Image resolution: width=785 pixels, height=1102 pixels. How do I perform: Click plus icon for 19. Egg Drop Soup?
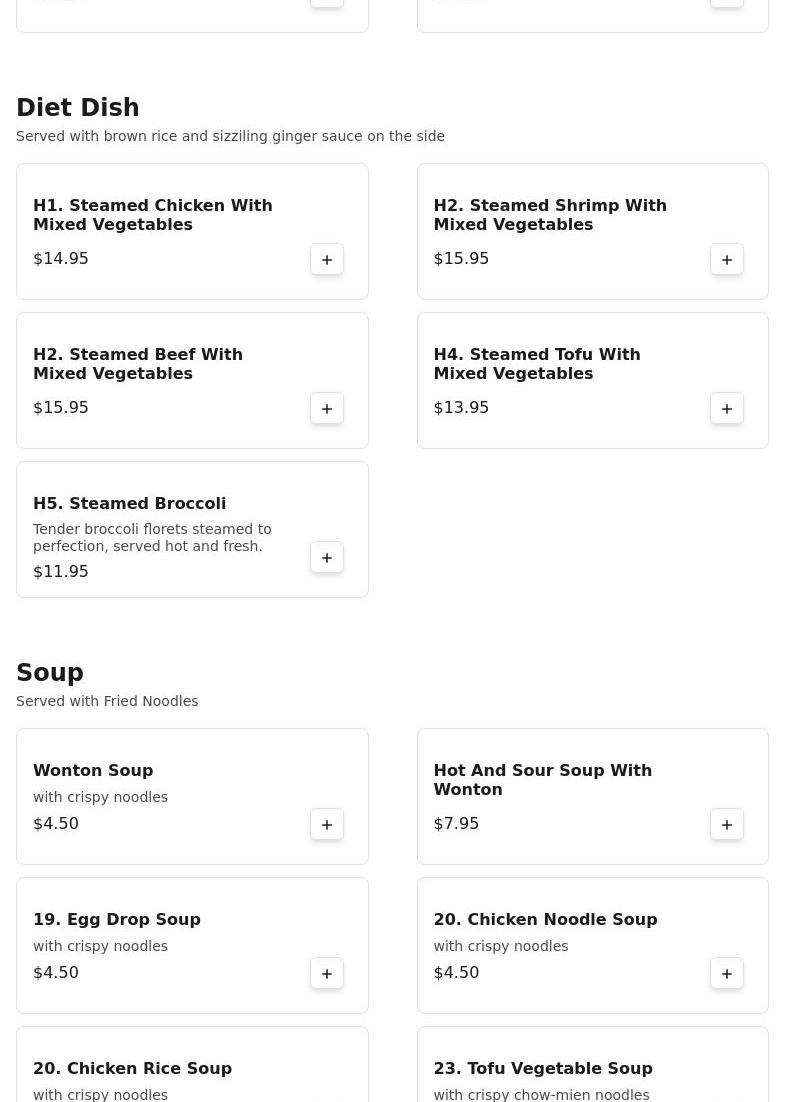327,974
